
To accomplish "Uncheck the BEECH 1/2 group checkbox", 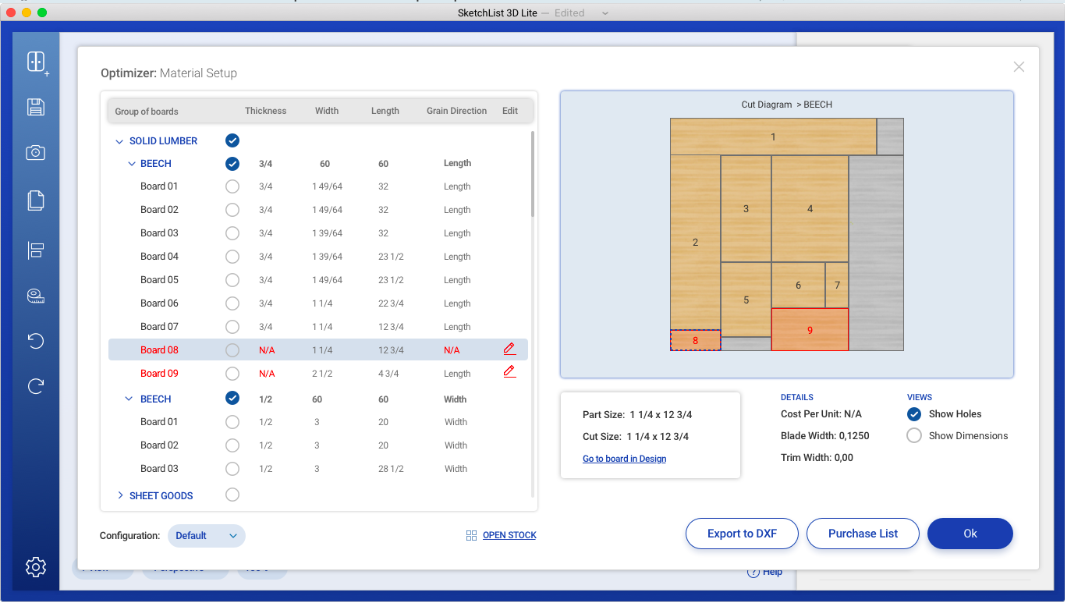I will pos(232,398).
